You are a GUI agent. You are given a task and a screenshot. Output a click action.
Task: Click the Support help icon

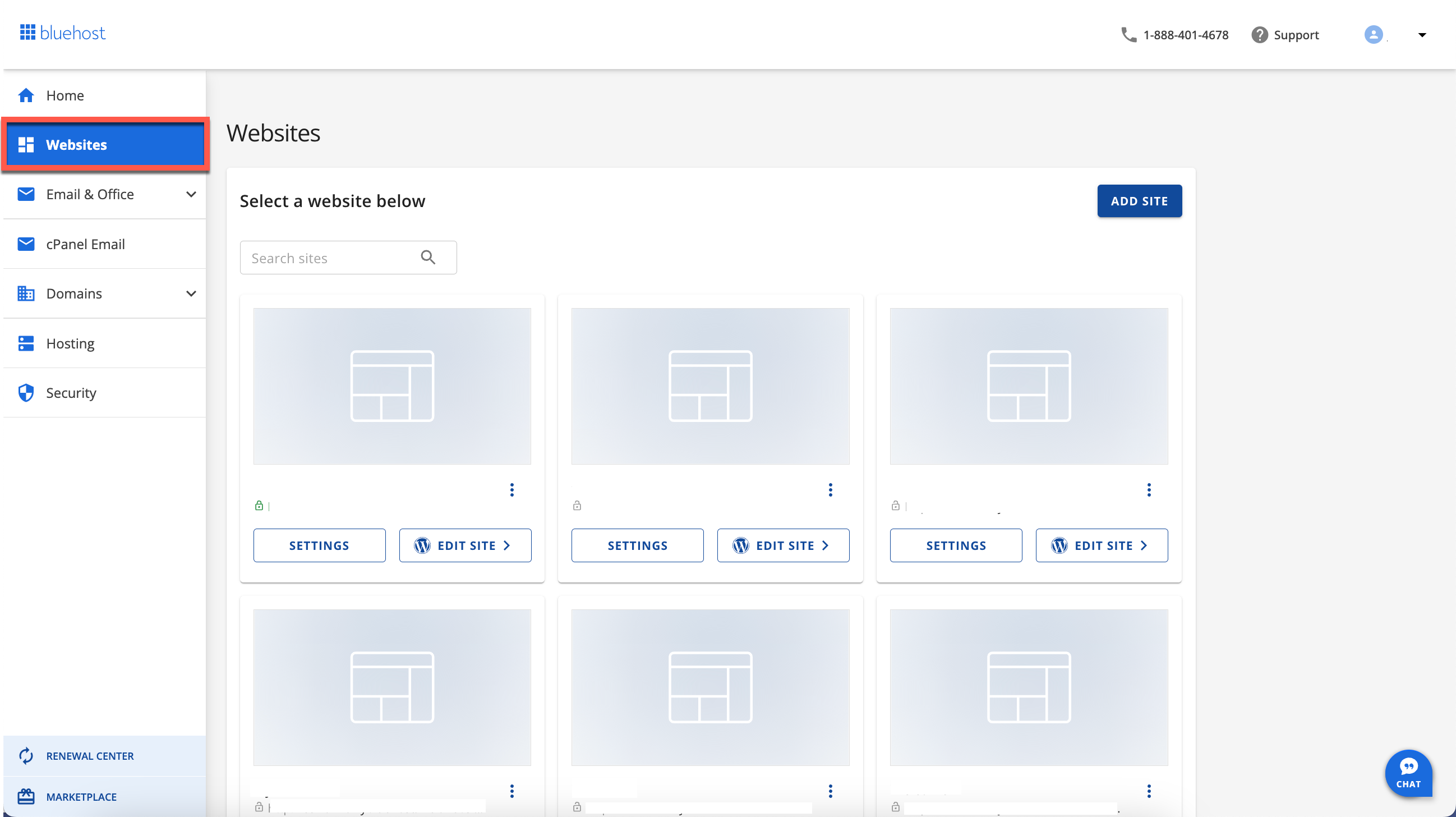[1259, 35]
